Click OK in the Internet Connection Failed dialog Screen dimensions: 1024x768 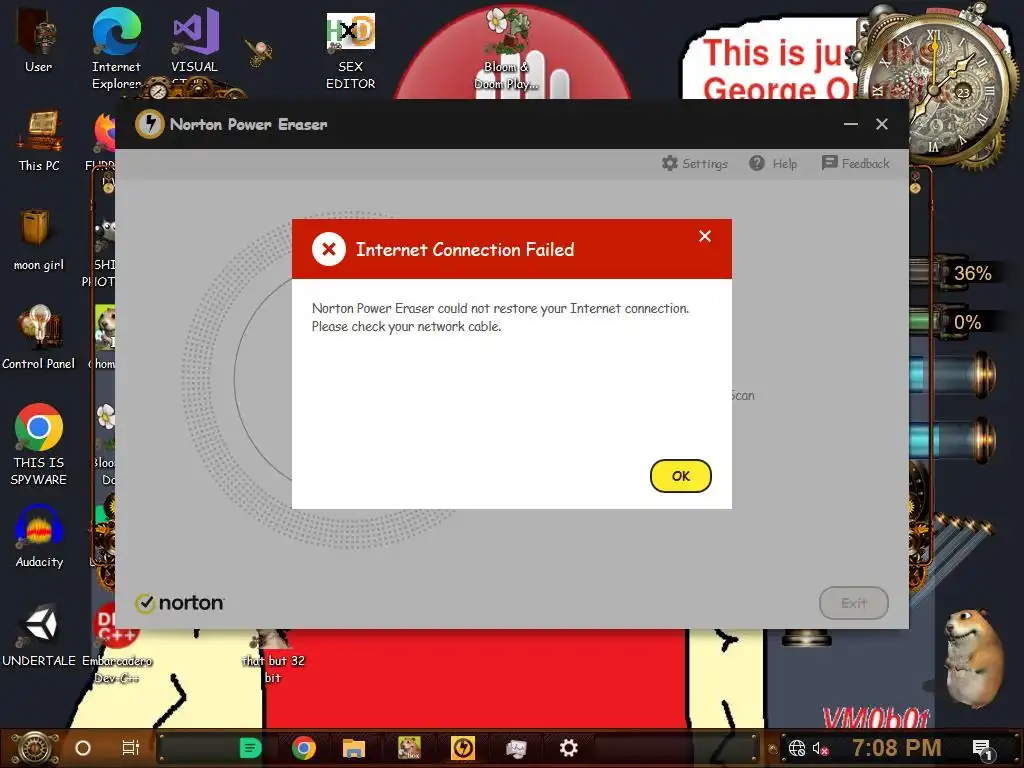(x=680, y=476)
